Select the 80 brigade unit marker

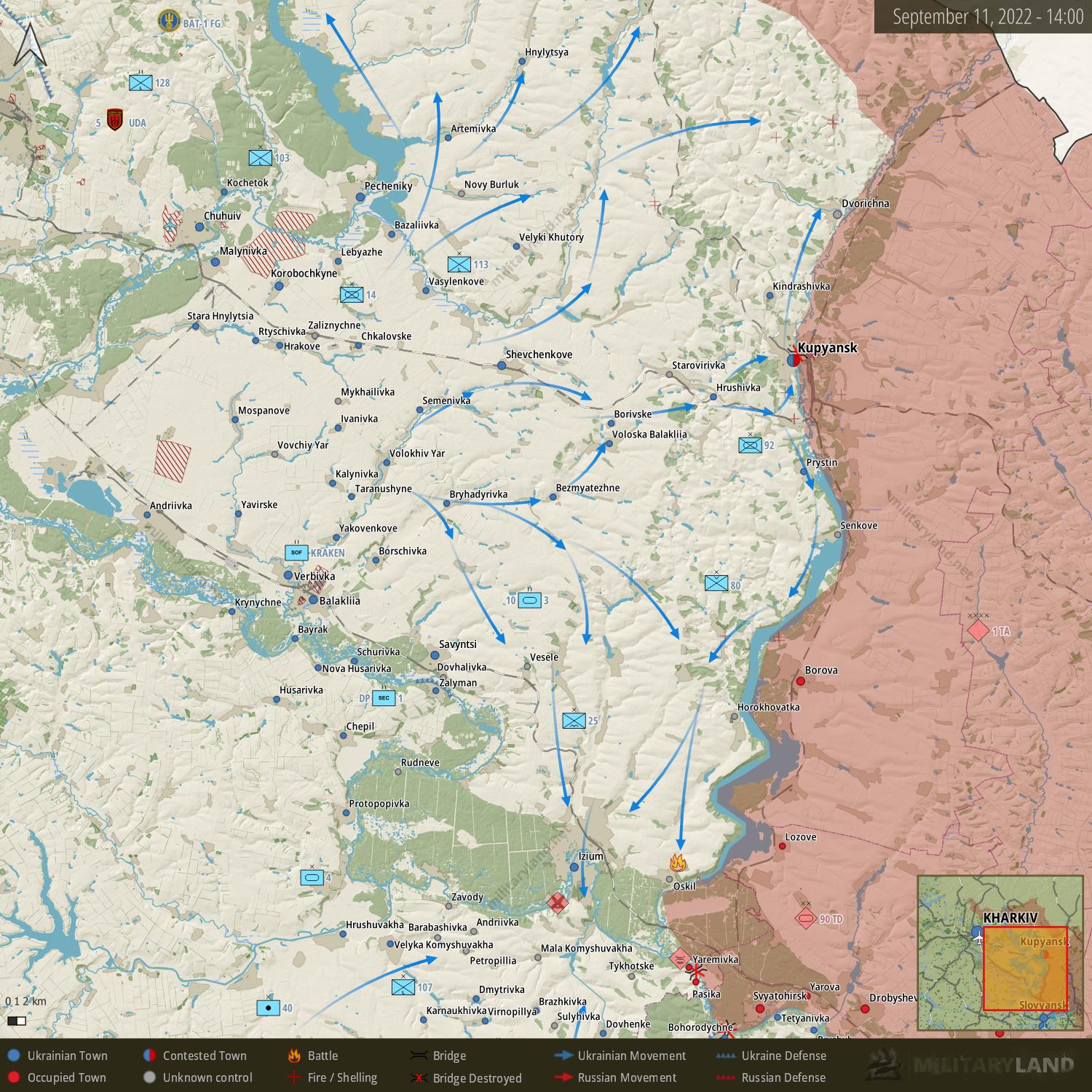click(716, 582)
